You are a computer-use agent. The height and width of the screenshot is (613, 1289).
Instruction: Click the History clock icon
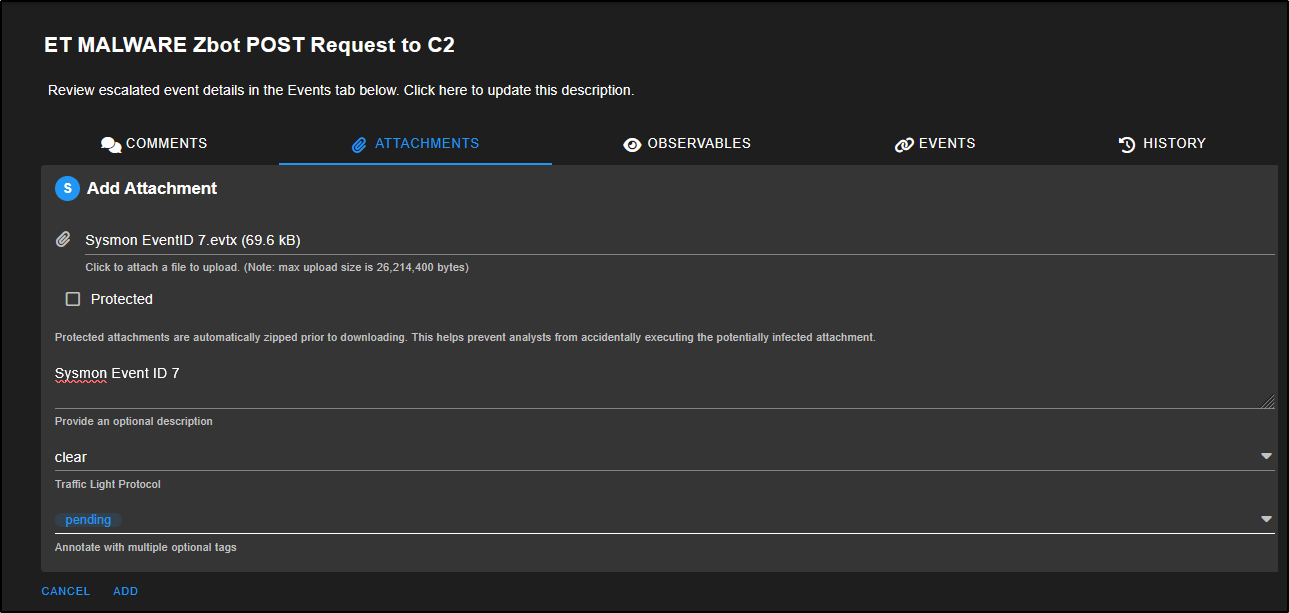point(1127,145)
